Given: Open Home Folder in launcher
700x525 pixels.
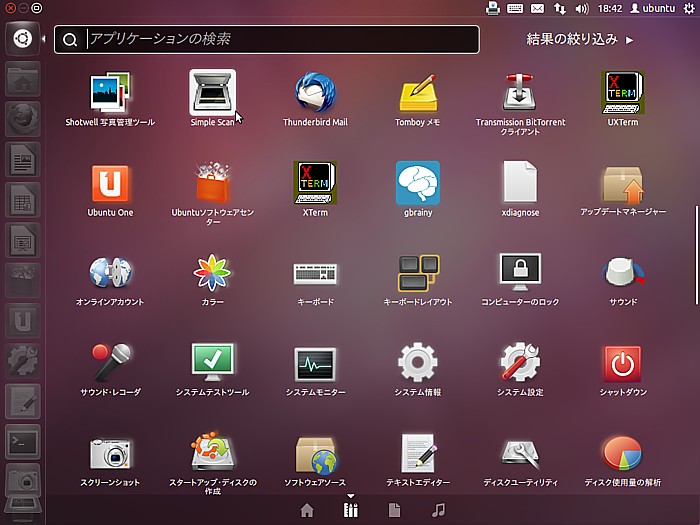Looking at the screenshot, I should tap(23, 79).
